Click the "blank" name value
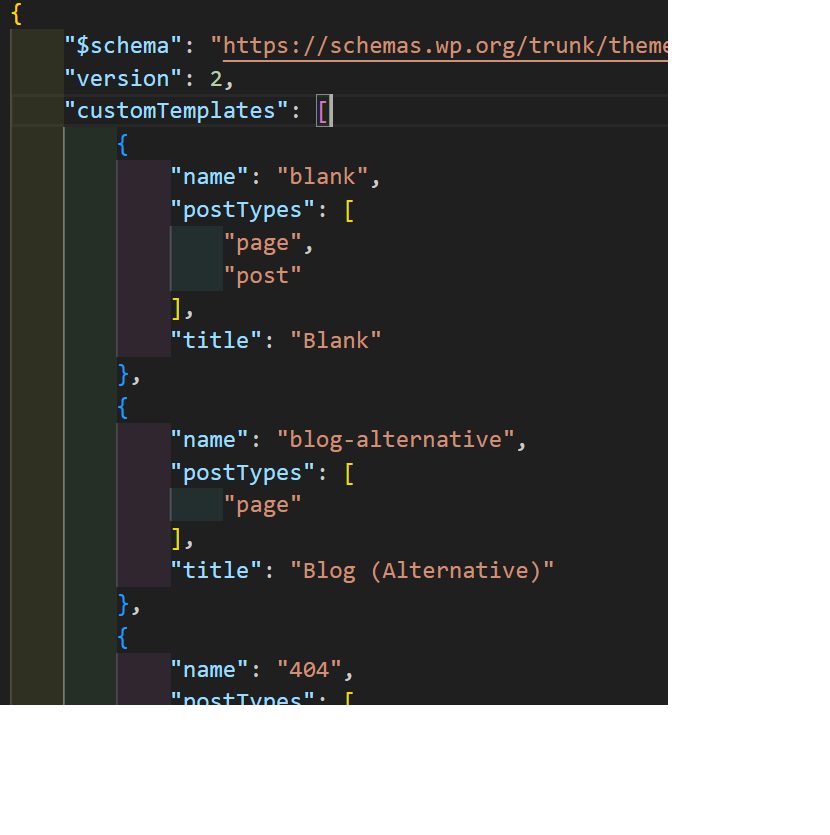This screenshot has width=830, height=835. 322,177
